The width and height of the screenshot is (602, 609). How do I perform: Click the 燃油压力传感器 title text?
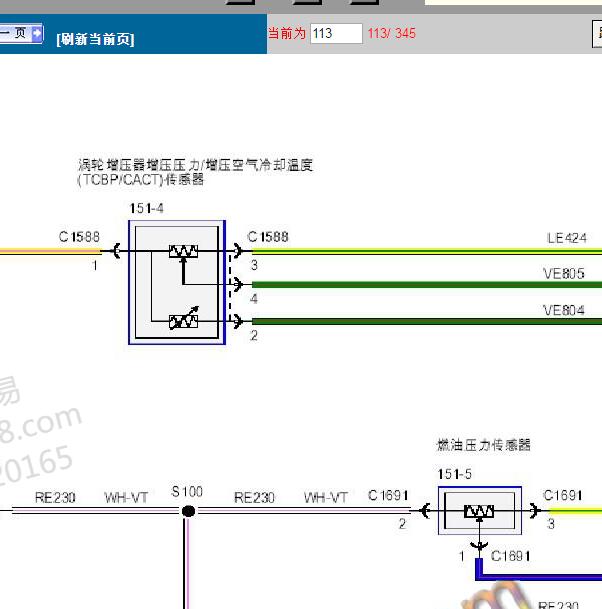(x=484, y=445)
